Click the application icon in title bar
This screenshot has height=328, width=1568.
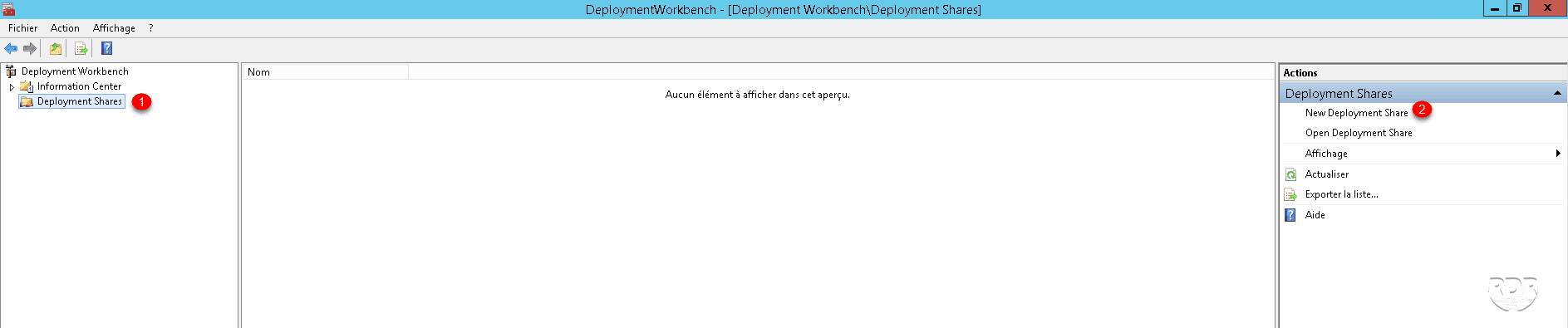(8, 9)
